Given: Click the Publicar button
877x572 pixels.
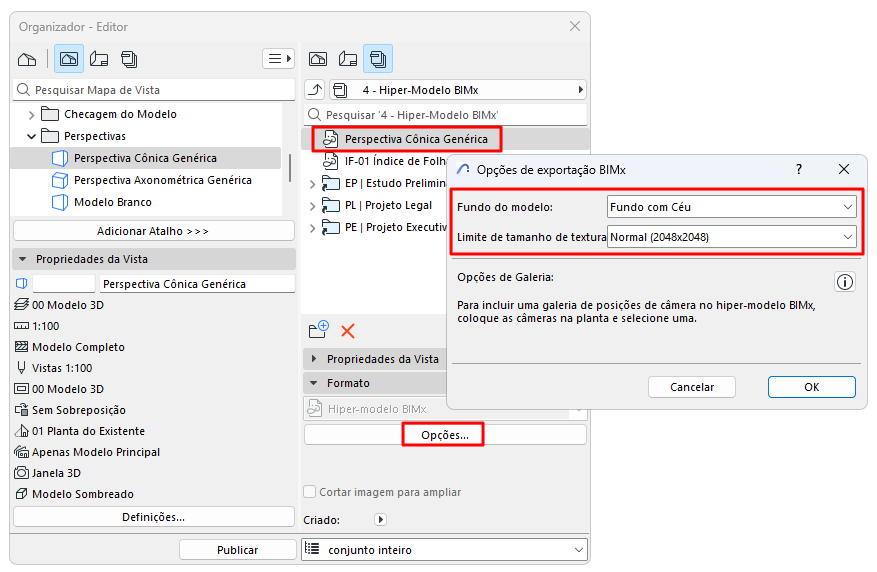Looking at the screenshot, I should point(238,550).
